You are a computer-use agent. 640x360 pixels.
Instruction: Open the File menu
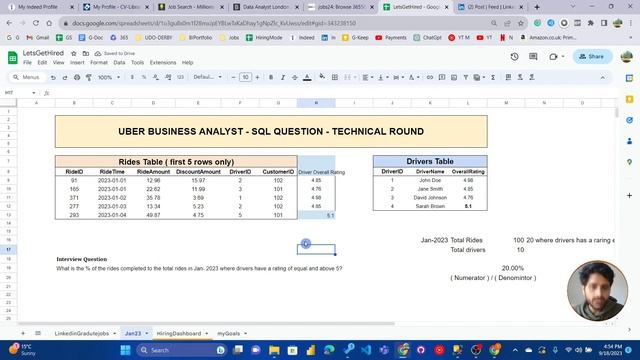pos(27,62)
